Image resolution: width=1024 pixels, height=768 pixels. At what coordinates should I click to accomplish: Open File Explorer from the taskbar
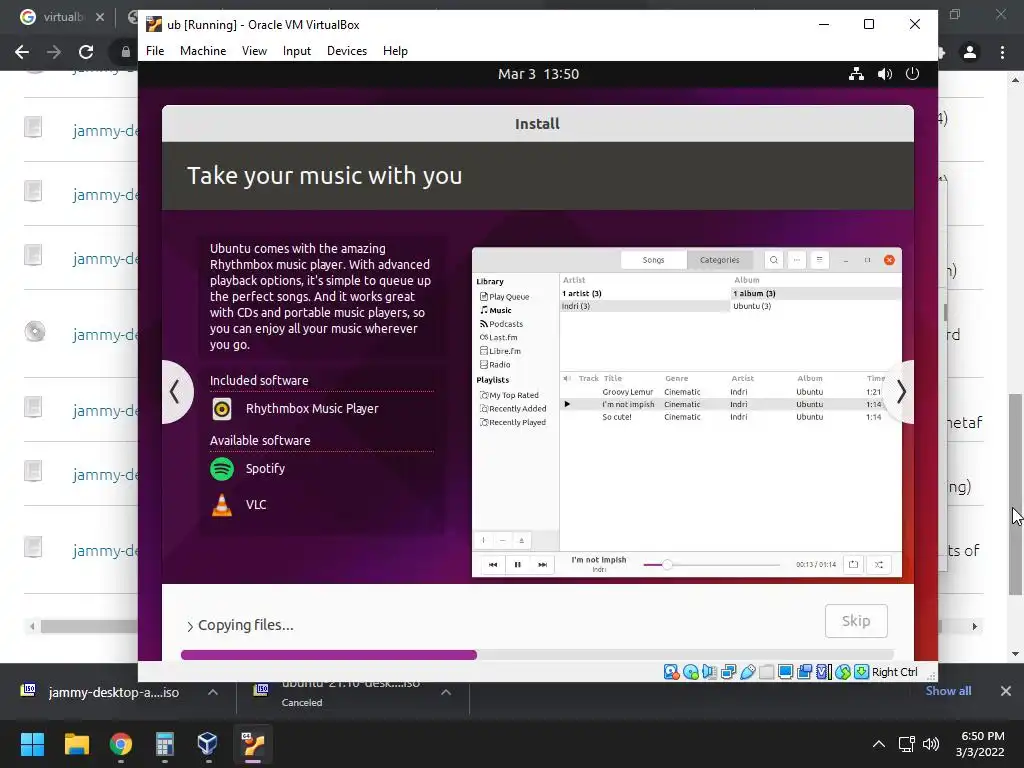76,744
